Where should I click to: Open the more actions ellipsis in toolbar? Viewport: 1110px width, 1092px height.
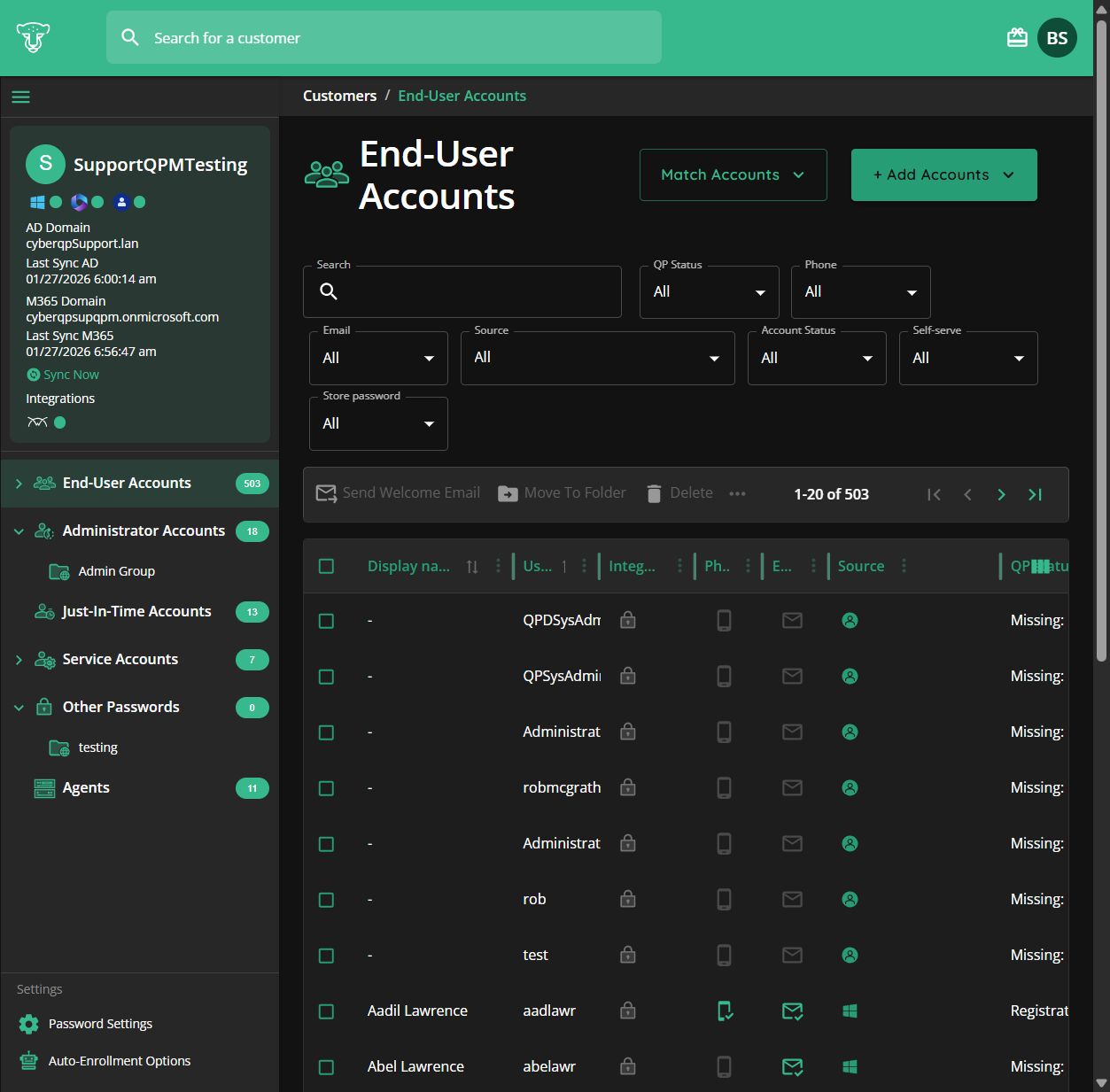(x=737, y=493)
